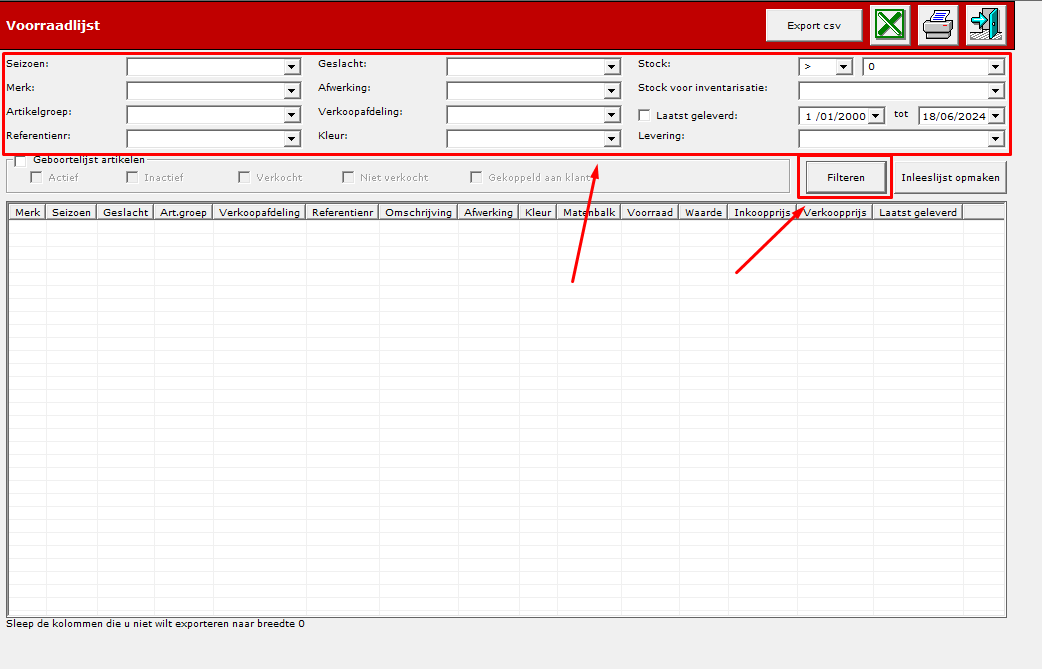Expand the Levering dropdown
This screenshot has width=1042, height=669.
pos(995,139)
